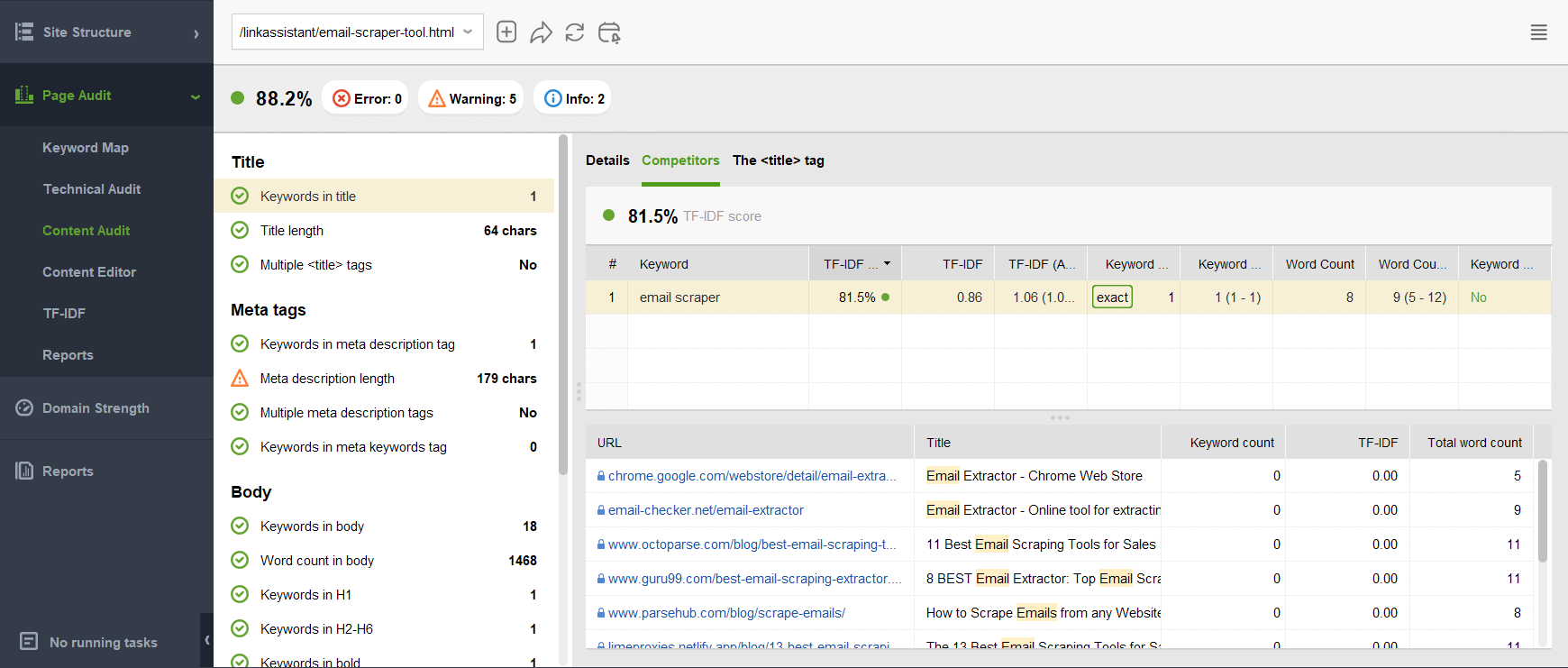Image resolution: width=1568 pixels, height=668 pixels.
Task: Click the competitors table vertical scrollbar
Action: [x=1542, y=511]
